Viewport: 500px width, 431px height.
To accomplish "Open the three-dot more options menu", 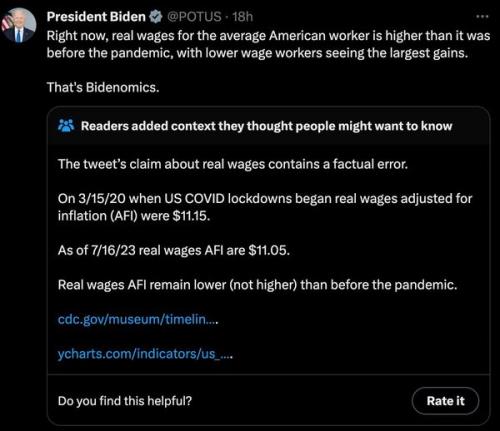I will [482, 16].
